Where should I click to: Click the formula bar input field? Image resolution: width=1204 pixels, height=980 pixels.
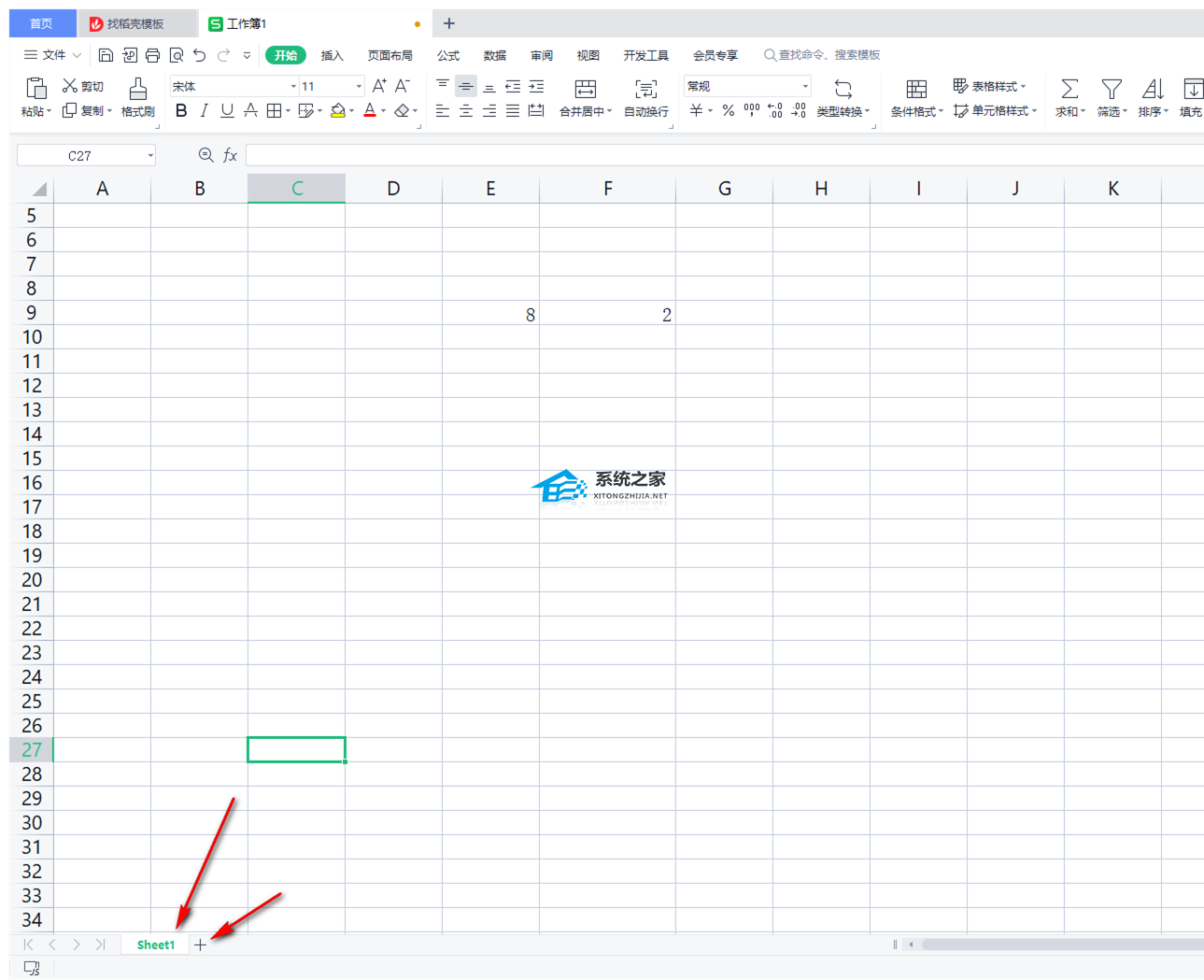[719, 156]
